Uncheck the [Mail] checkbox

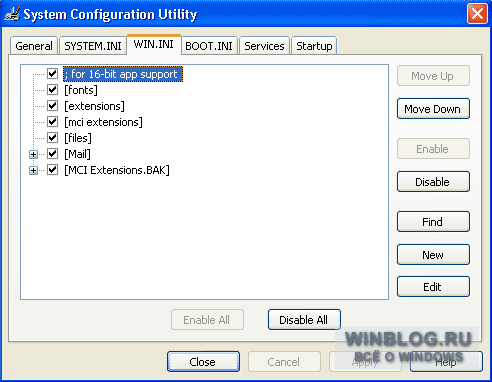(52, 153)
